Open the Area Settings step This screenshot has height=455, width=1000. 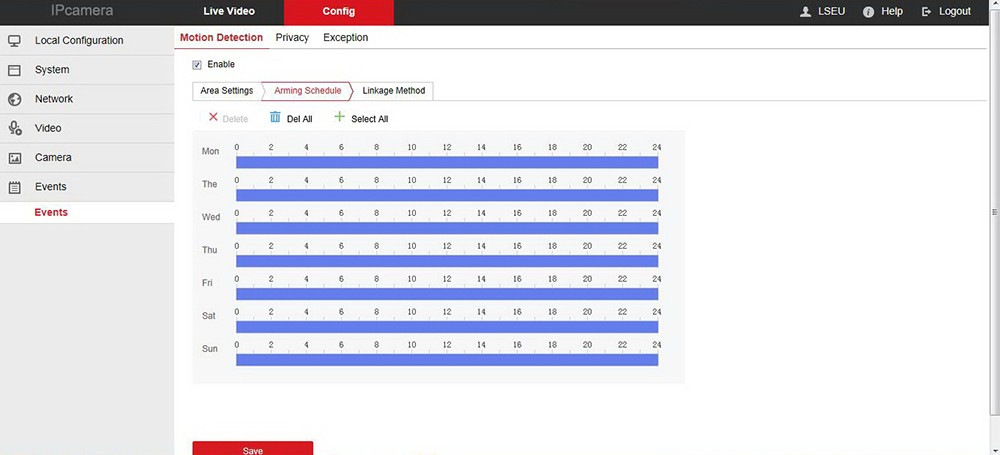click(x=226, y=91)
